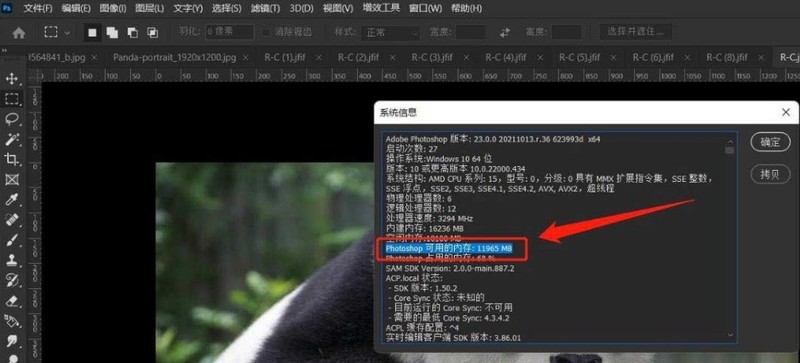The height and width of the screenshot is (363, 800).
Task: Open the 文件(F) menu
Action: tap(38, 8)
